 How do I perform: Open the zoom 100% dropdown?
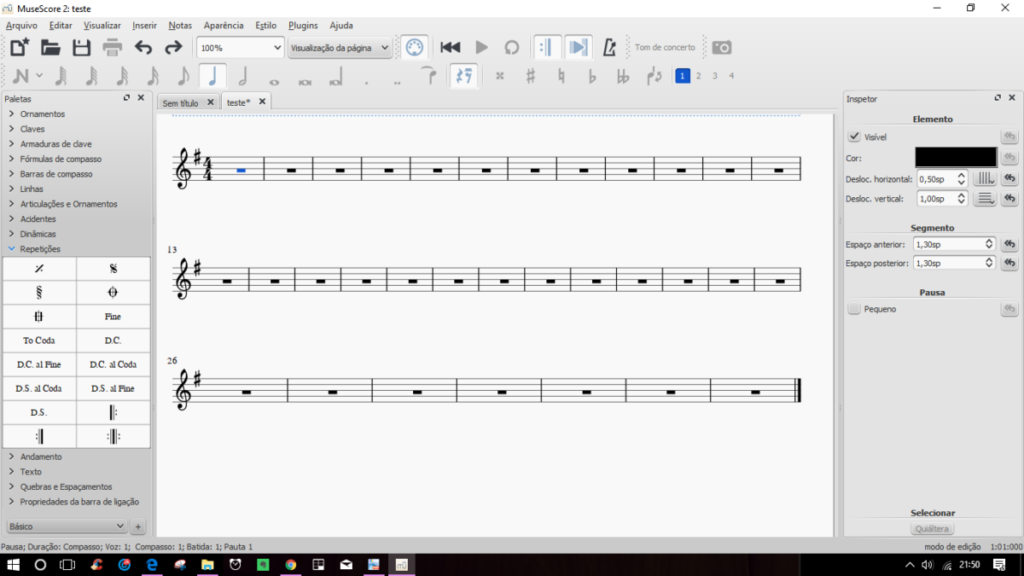240,47
